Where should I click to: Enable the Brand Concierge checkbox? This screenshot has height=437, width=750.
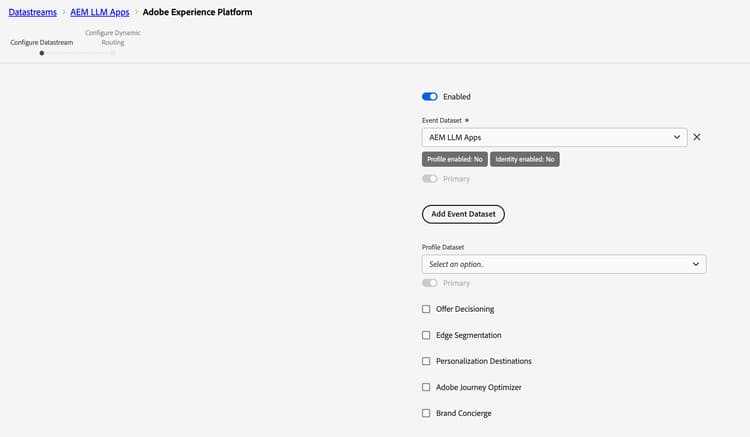pyautogui.click(x=426, y=413)
